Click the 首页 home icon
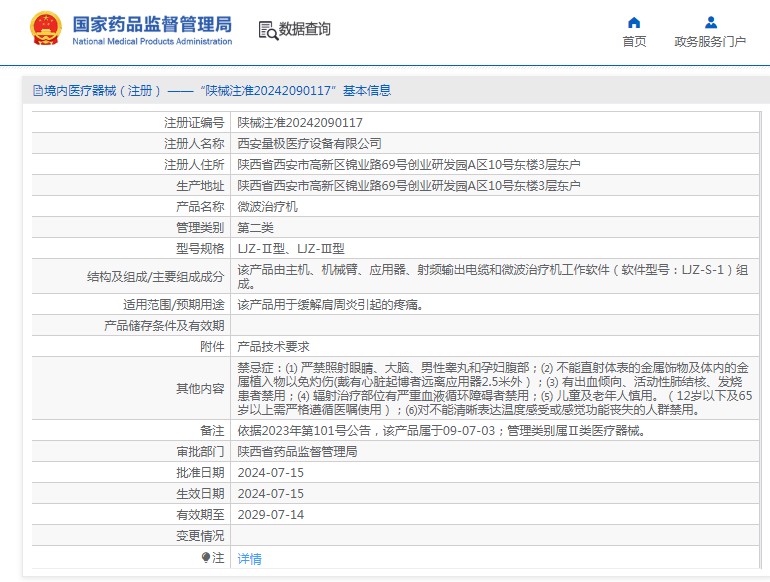The width and height of the screenshot is (770, 582). 634,23
